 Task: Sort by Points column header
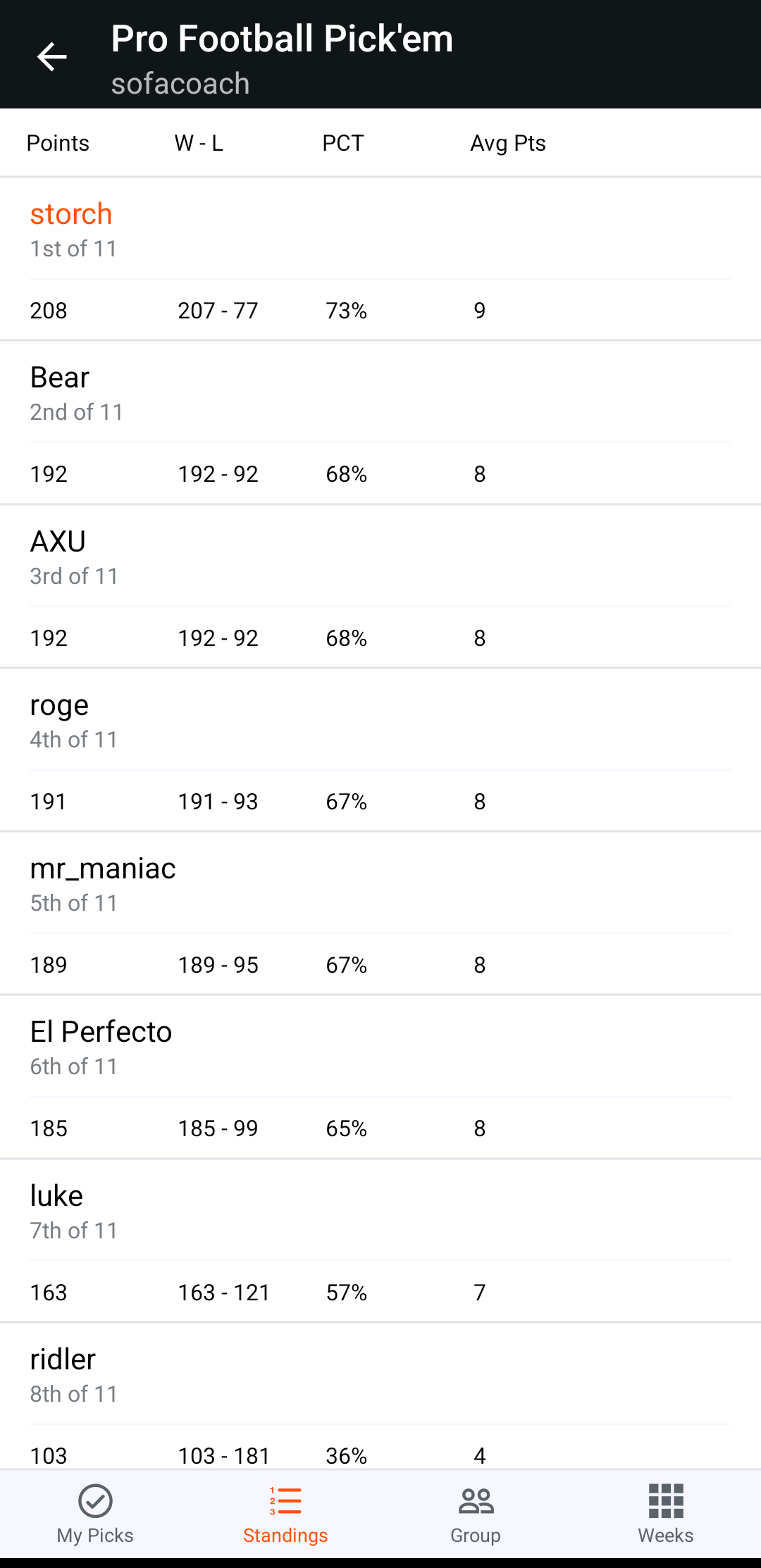[x=58, y=143]
